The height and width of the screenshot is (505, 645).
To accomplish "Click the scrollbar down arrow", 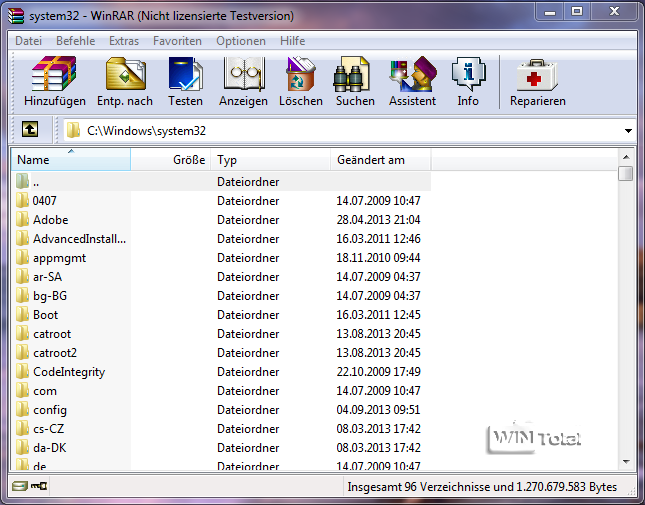I will tap(626, 462).
